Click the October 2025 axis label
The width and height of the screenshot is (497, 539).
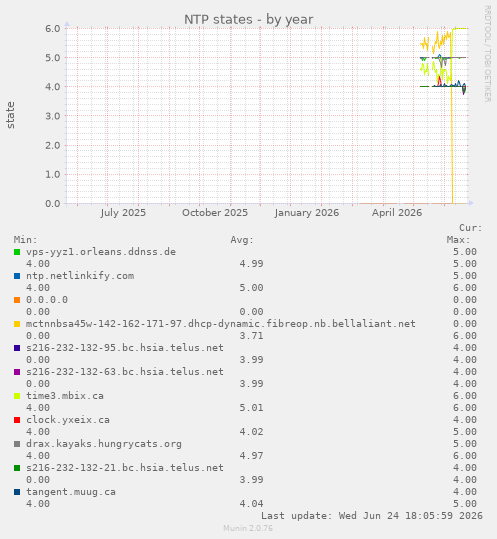(215, 213)
